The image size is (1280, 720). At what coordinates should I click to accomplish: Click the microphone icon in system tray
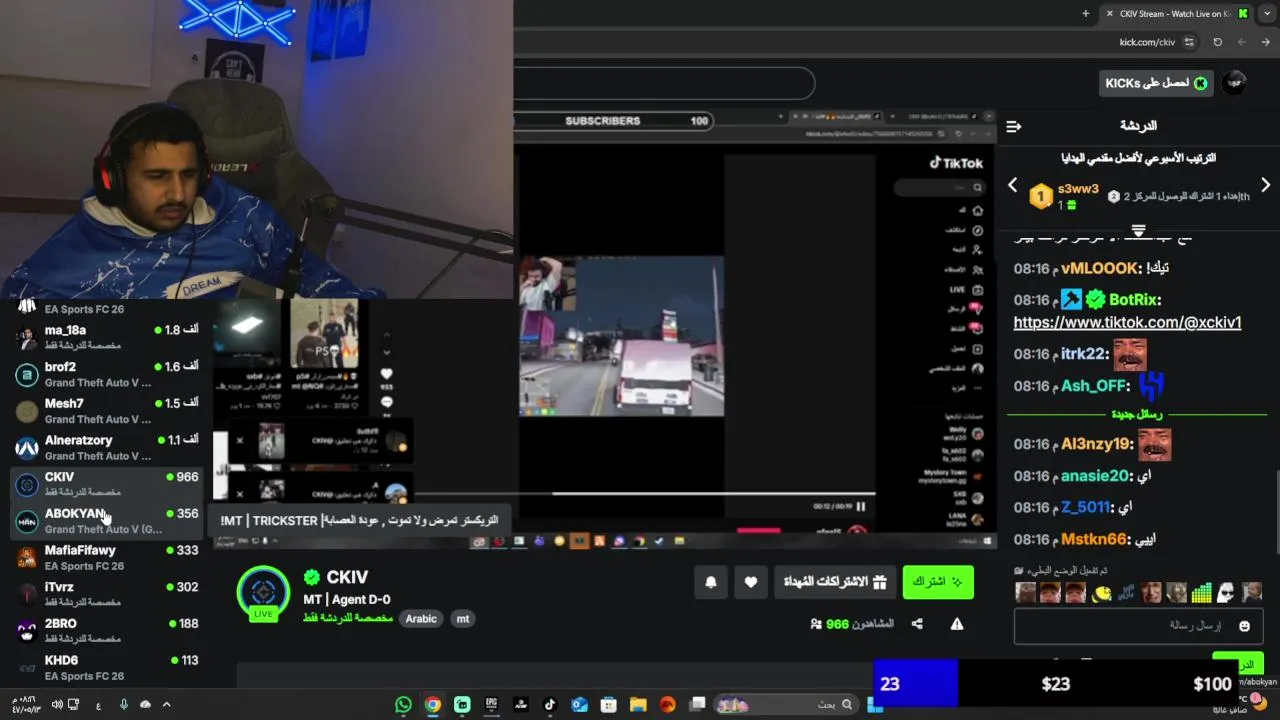pos(124,705)
